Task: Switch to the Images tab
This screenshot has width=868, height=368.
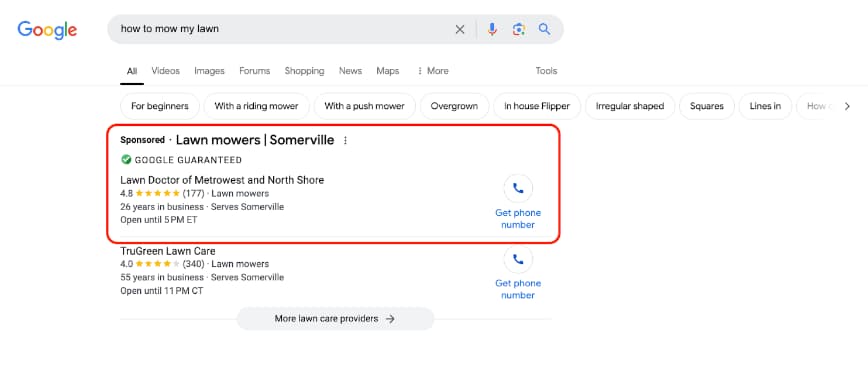Action: pos(209,71)
